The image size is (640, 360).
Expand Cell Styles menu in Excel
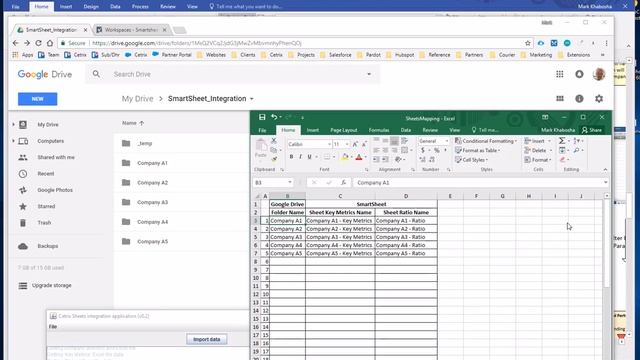click(x=471, y=160)
